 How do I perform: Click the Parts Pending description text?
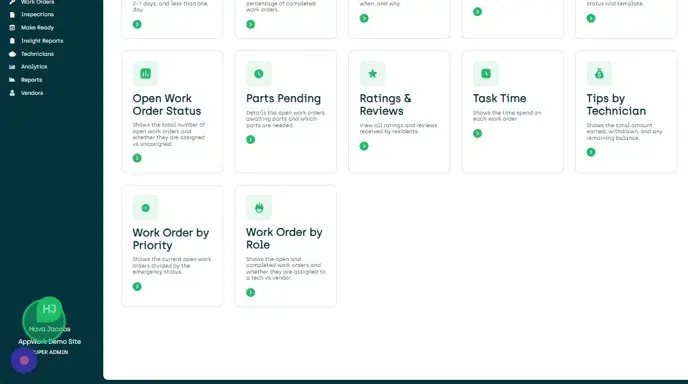[x=286, y=119]
